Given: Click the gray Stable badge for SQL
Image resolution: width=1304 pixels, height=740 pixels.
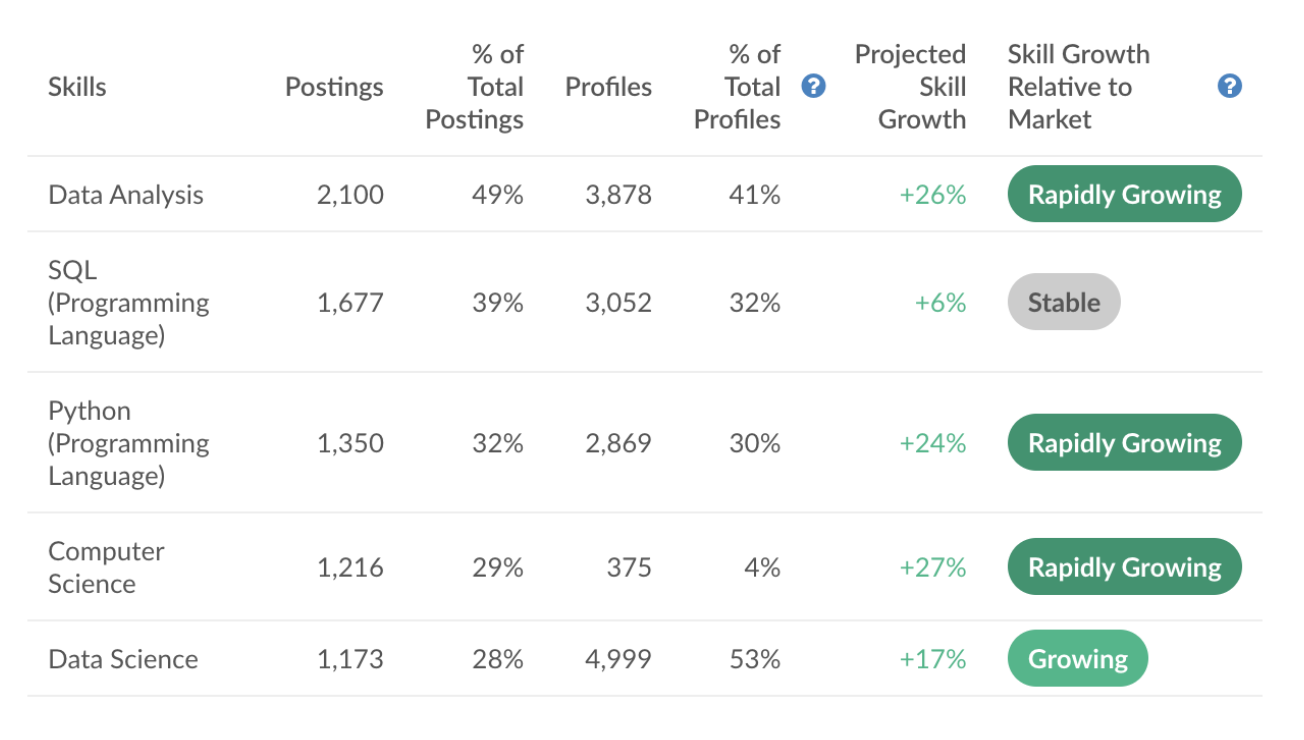Looking at the screenshot, I should click(x=1063, y=302).
